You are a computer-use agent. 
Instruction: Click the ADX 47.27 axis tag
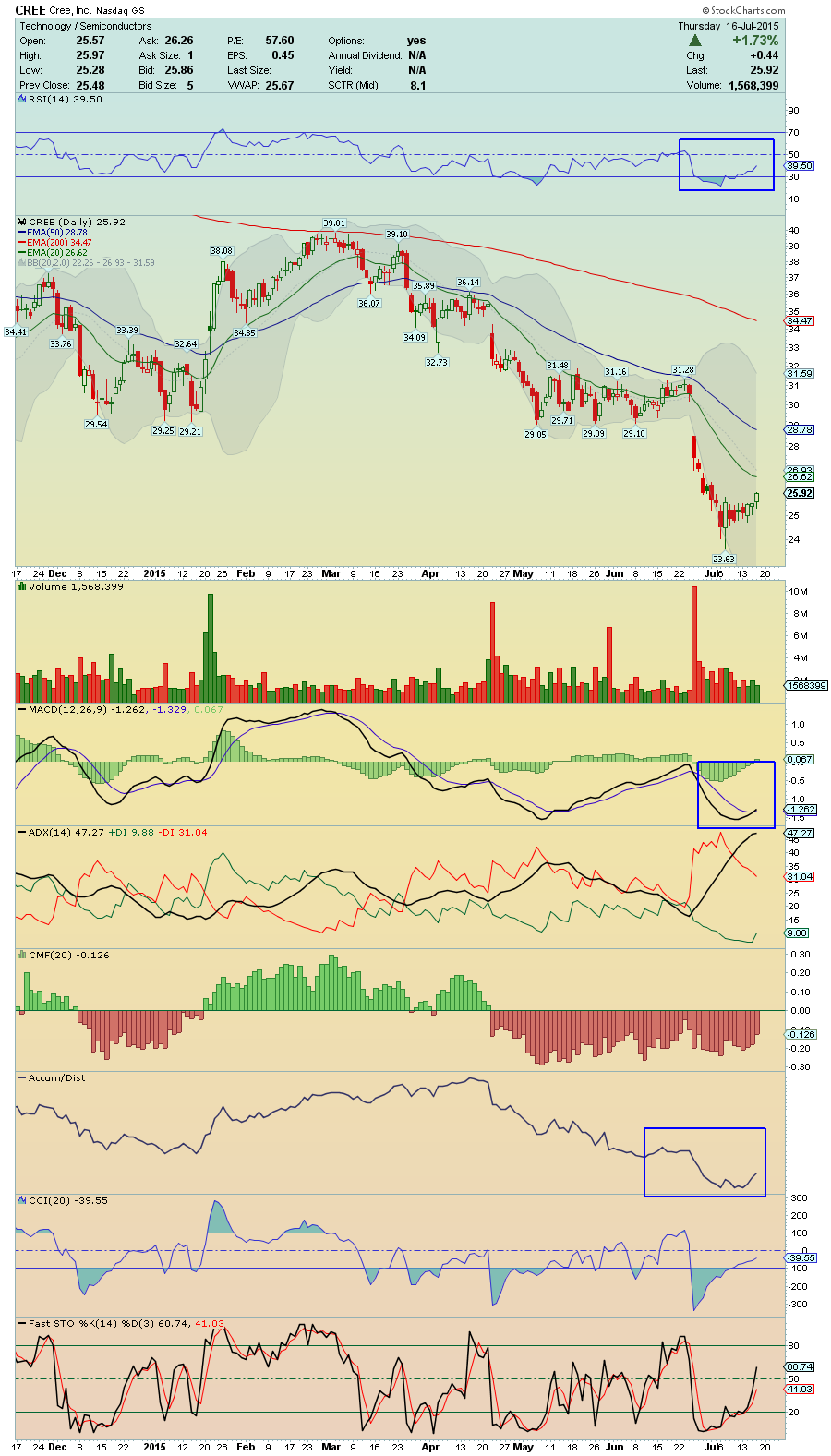pos(800,833)
